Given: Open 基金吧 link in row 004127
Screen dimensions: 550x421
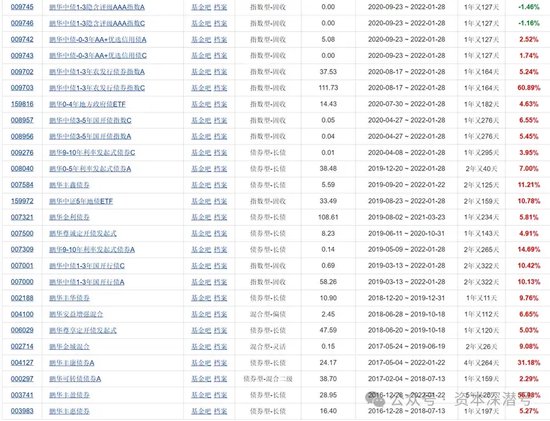Looking at the screenshot, I should pyautogui.click(x=201, y=362).
